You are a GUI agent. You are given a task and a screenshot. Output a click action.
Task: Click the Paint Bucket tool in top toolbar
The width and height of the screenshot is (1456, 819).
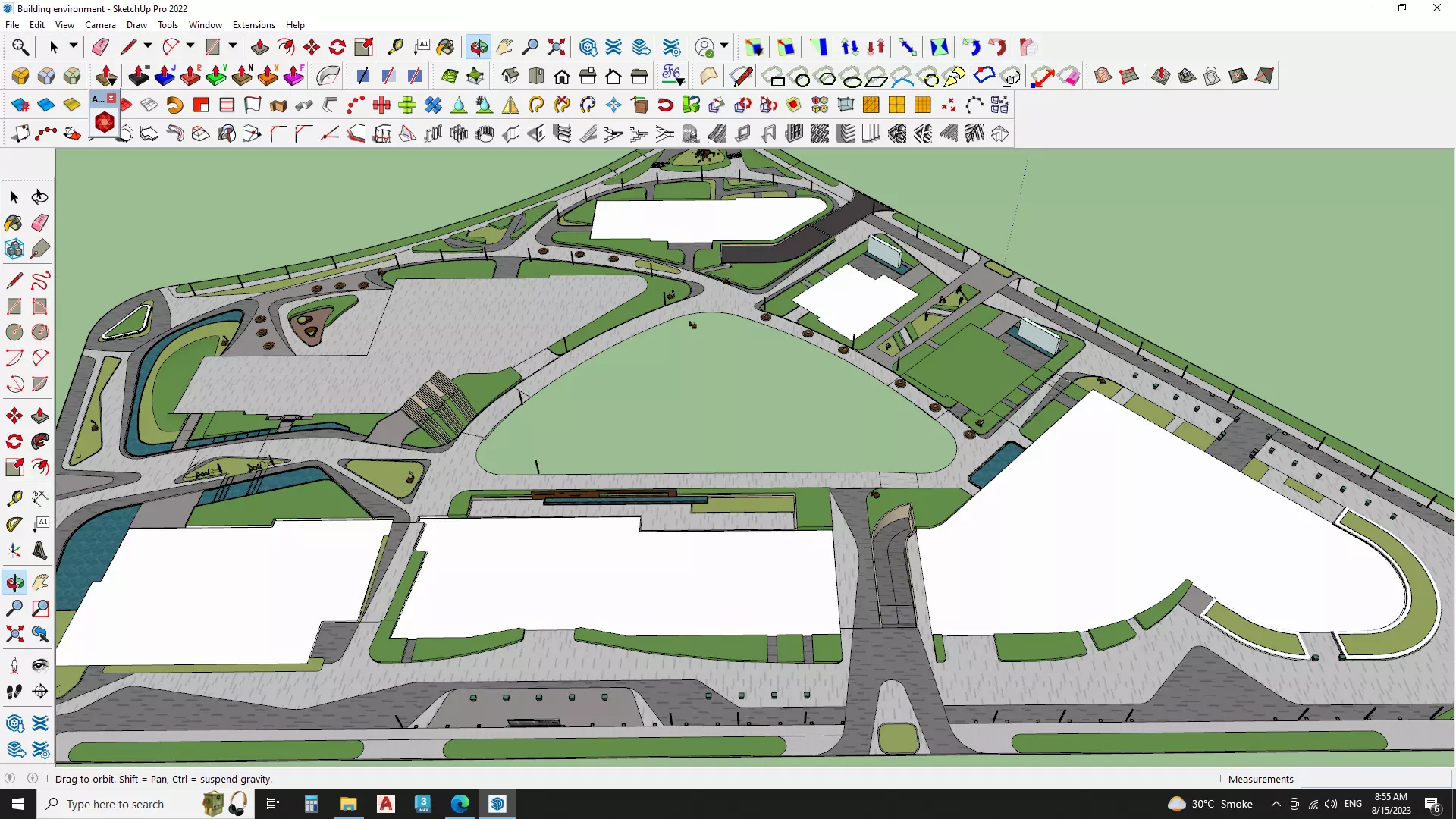point(446,47)
